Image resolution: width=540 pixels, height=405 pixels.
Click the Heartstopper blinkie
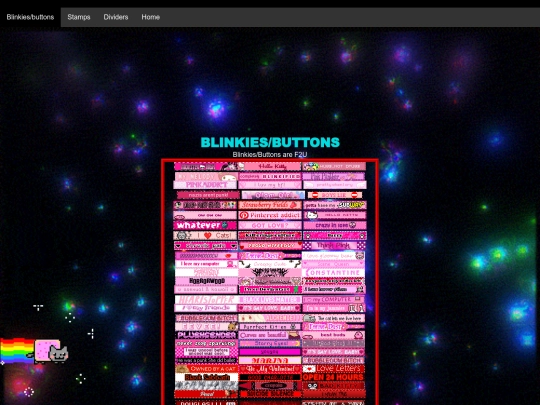206,299
